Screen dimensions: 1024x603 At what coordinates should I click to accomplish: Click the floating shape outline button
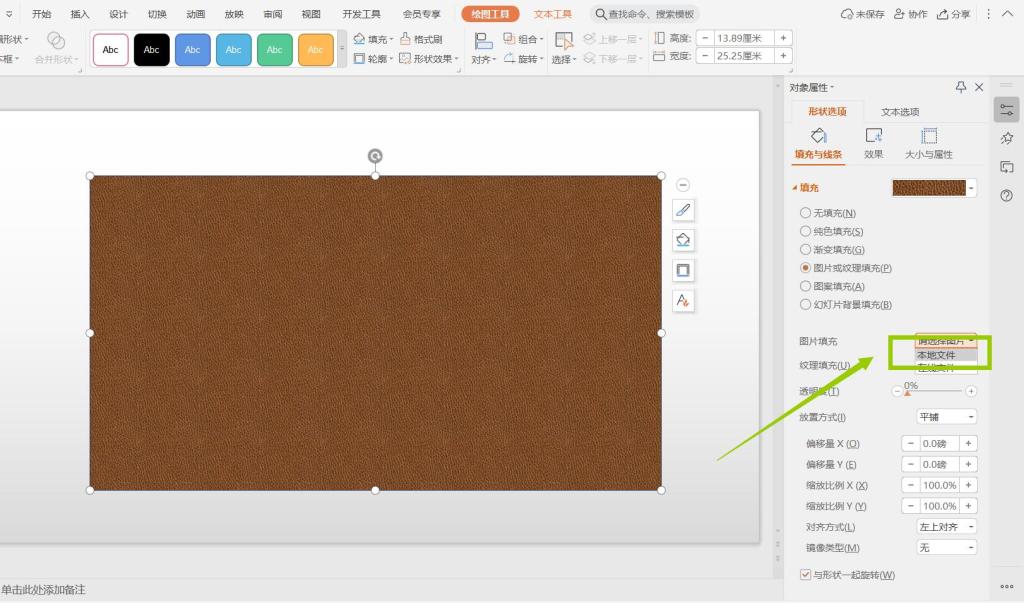[x=683, y=270]
